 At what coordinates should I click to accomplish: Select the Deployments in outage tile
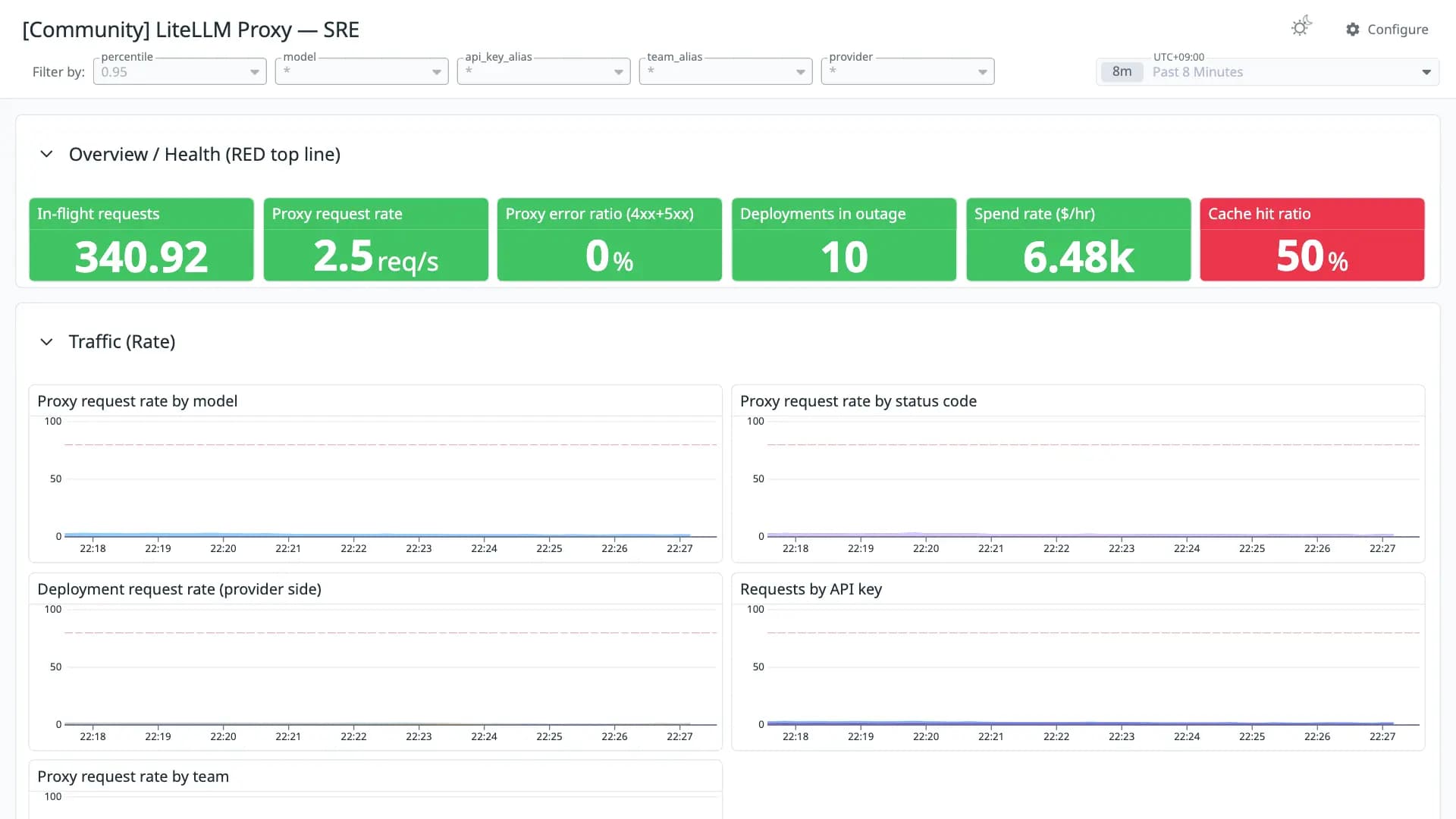(x=844, y=240)
